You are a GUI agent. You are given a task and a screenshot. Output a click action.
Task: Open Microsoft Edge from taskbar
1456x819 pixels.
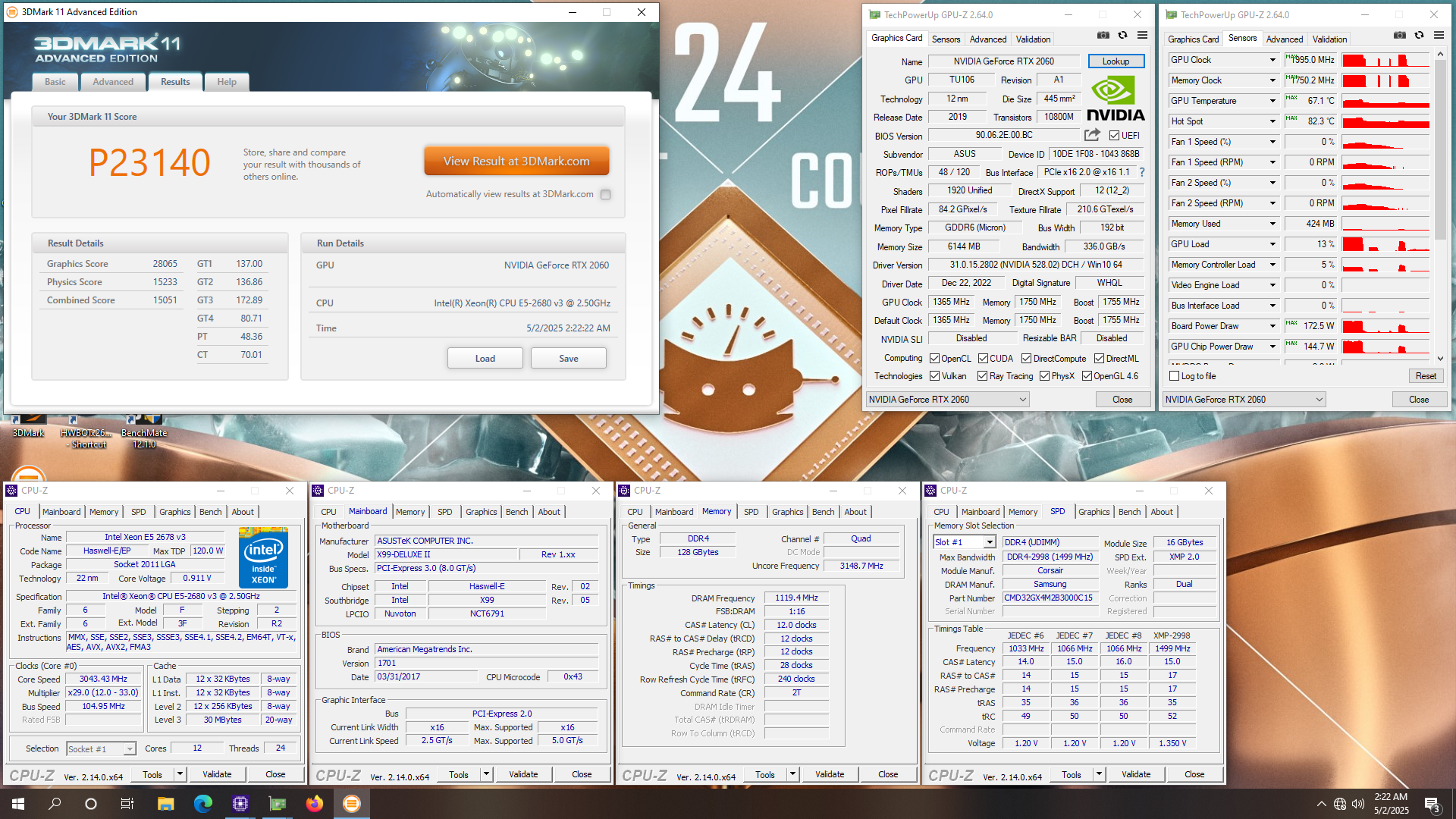pyautogui.click(x=202, y=804)
